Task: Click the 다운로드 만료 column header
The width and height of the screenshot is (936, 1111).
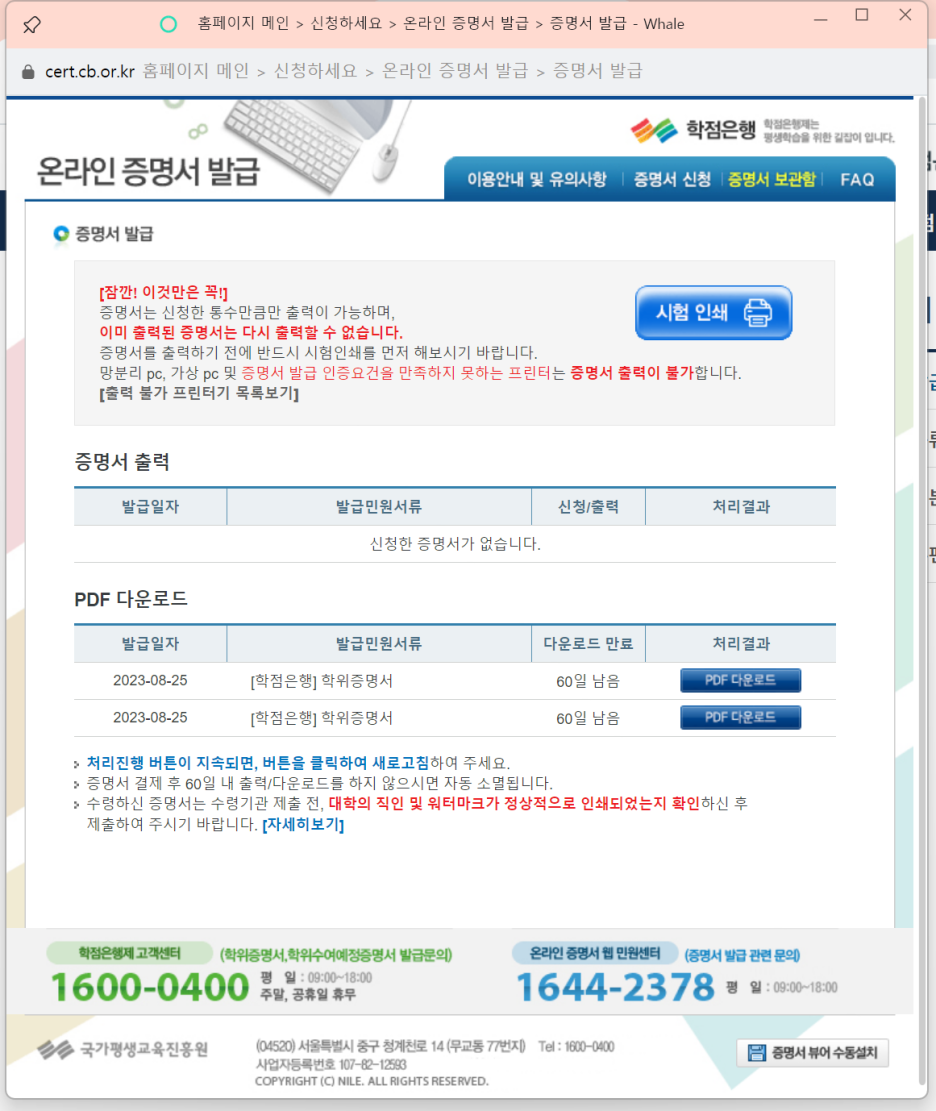Action: point(588,643)
